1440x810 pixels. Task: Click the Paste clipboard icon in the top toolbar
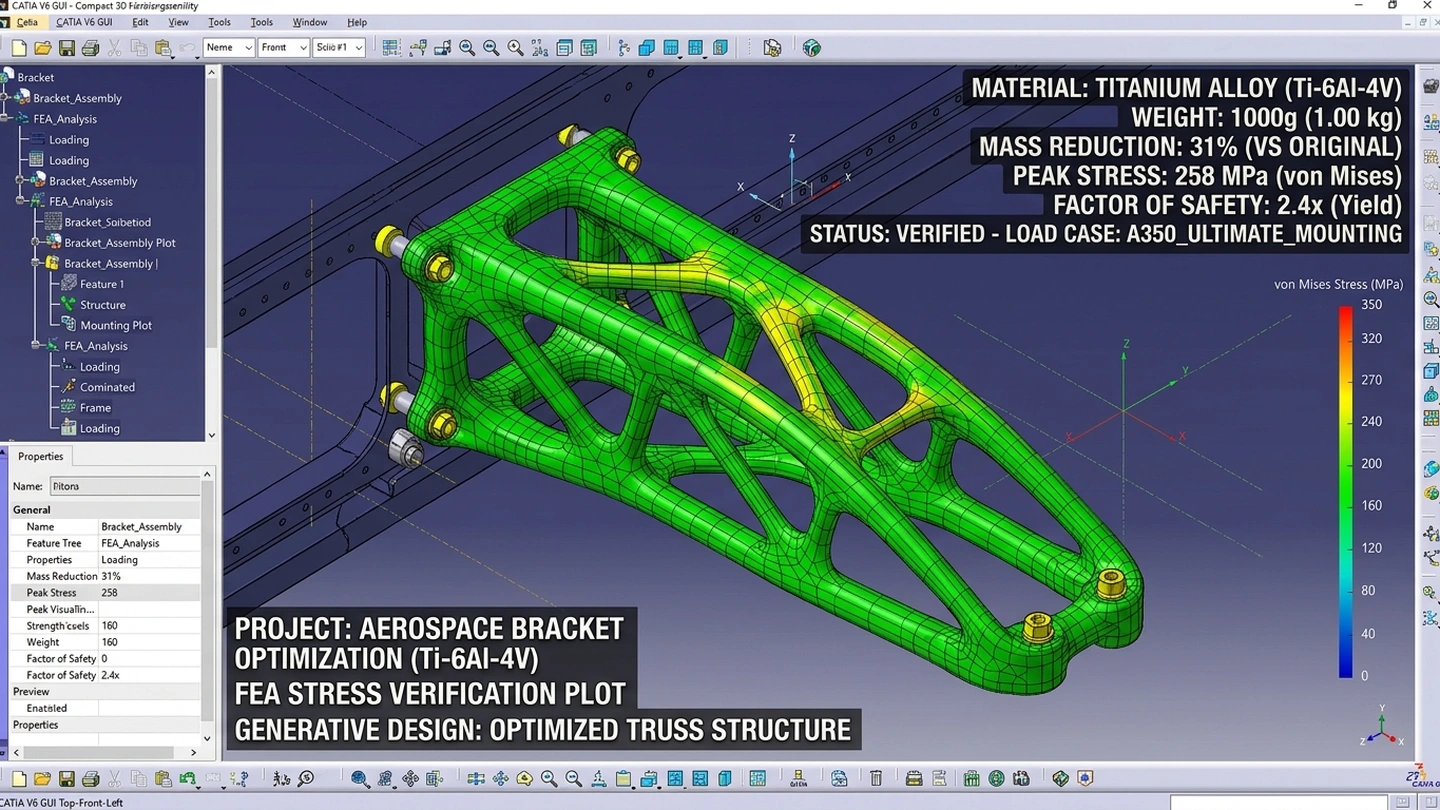(x=162, y=48)
